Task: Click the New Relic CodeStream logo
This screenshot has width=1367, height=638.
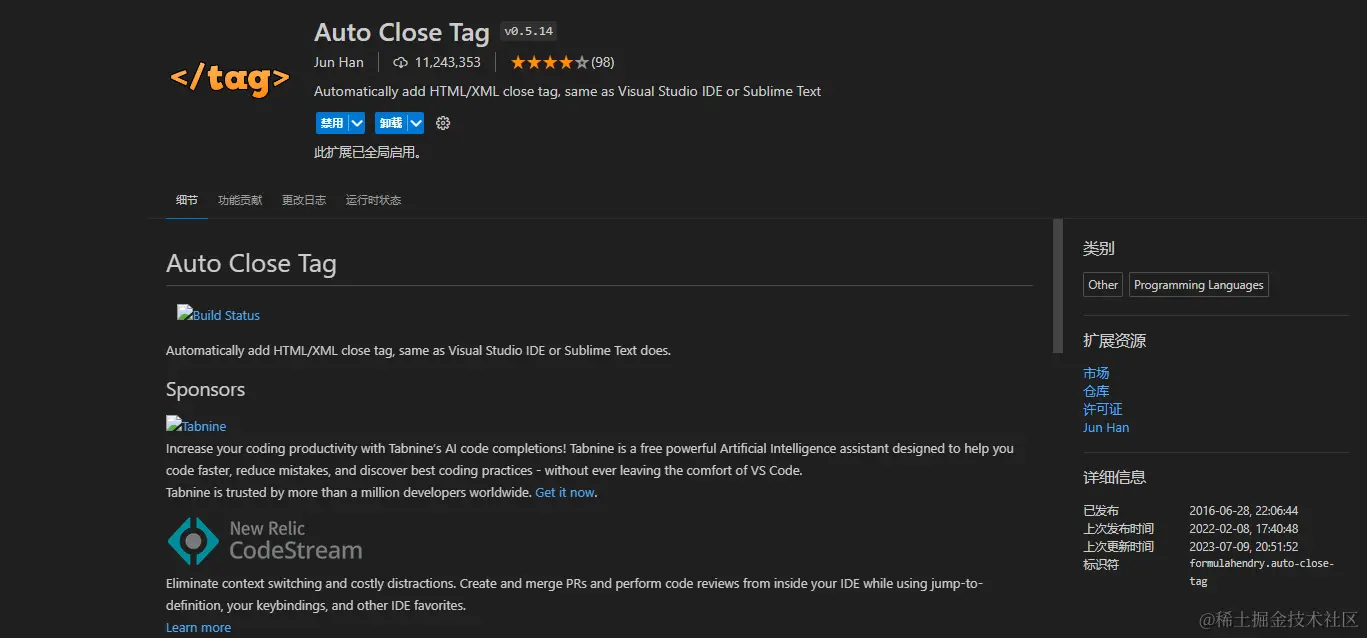Action: click(265, 540)
